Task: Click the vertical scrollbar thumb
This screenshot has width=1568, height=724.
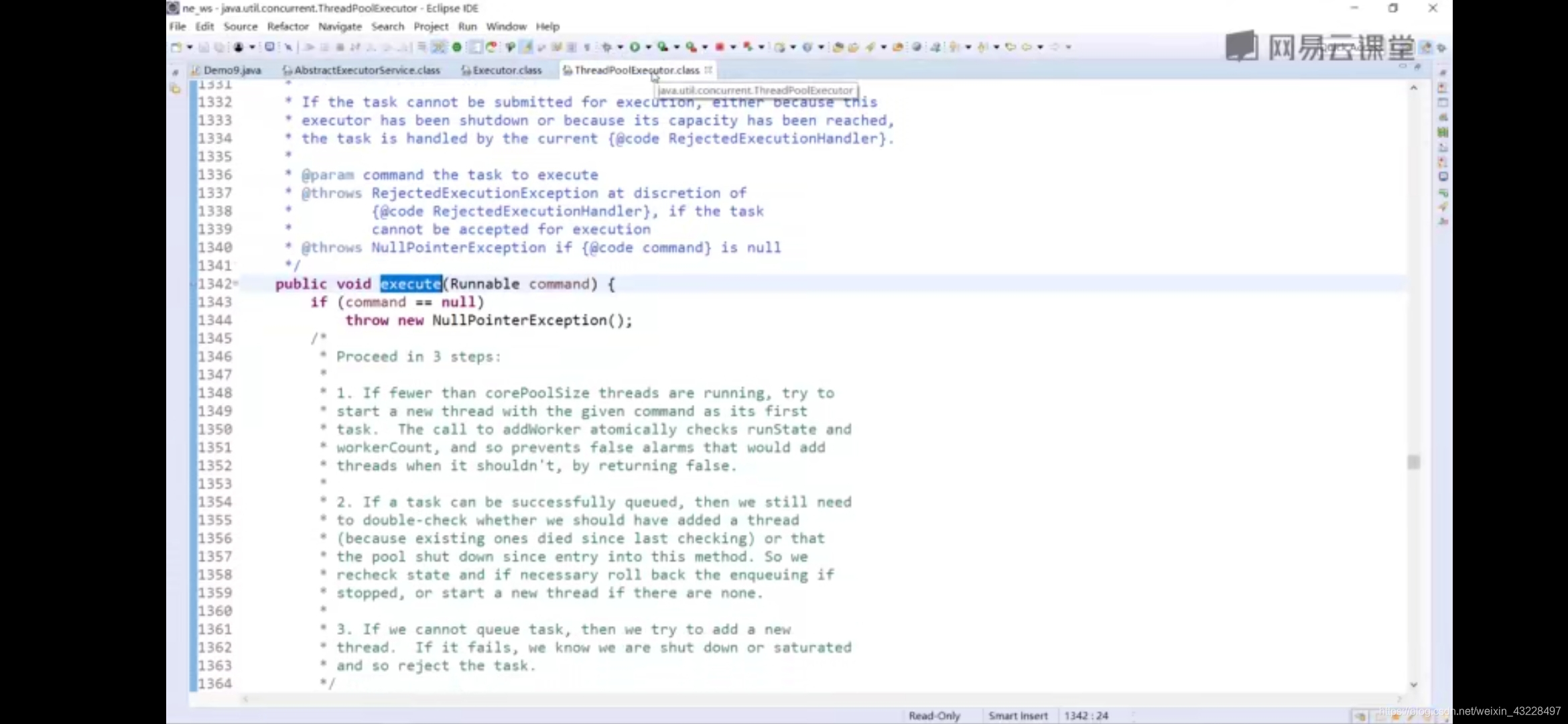Action: 1414,462
